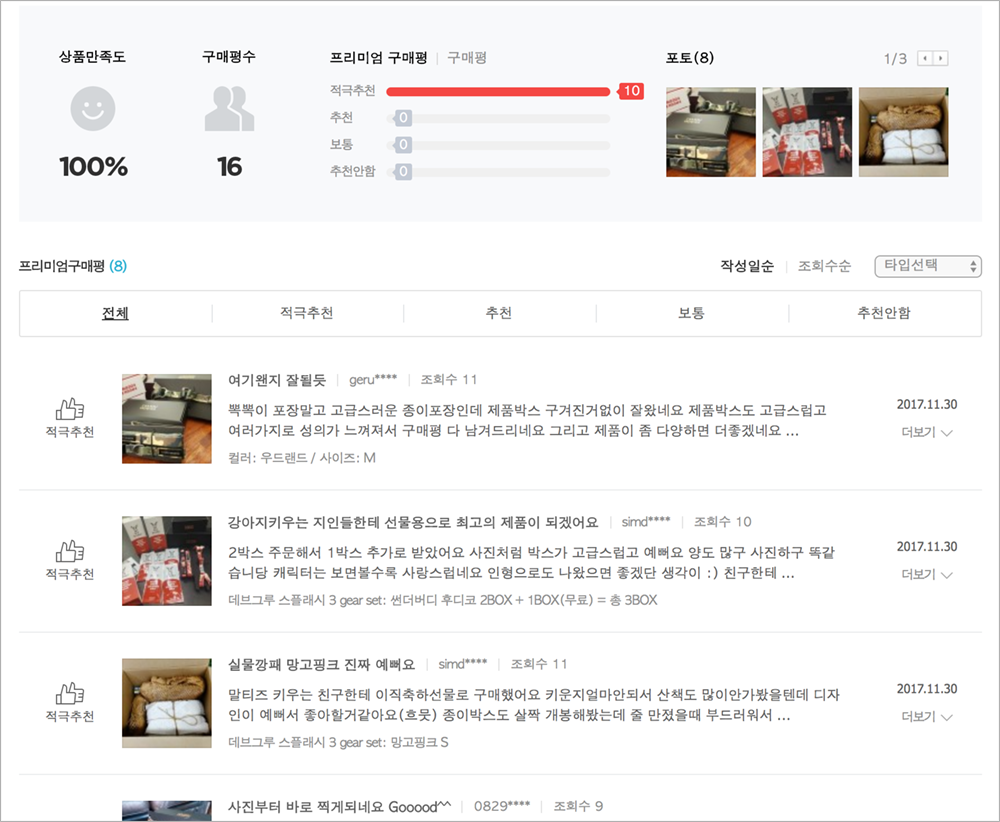1000x822 pixels.
Task: Click 조회수 9 view count
Action: click(x=578, y=807)
